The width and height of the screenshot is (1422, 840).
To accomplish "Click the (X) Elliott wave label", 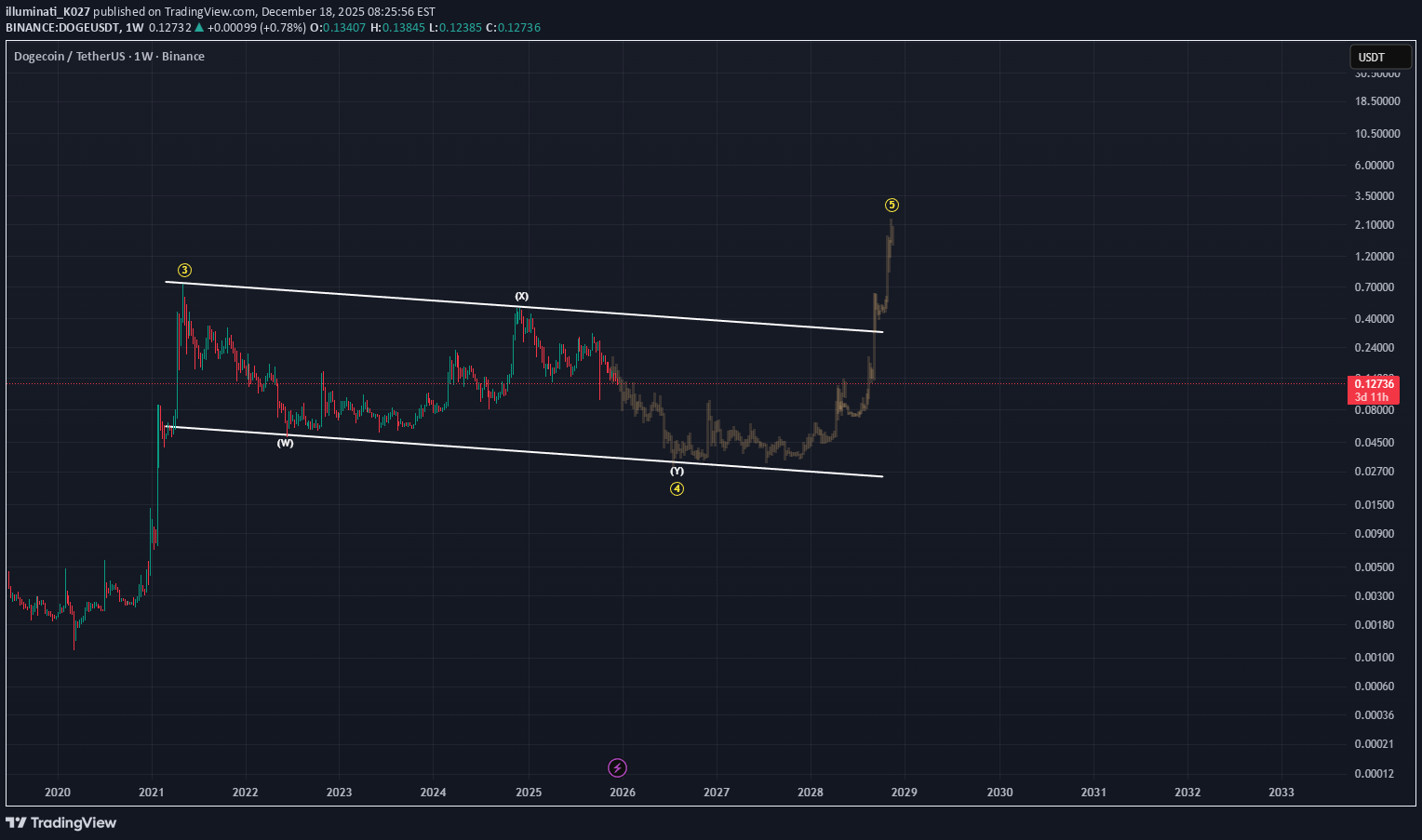I will pos(520,296).
